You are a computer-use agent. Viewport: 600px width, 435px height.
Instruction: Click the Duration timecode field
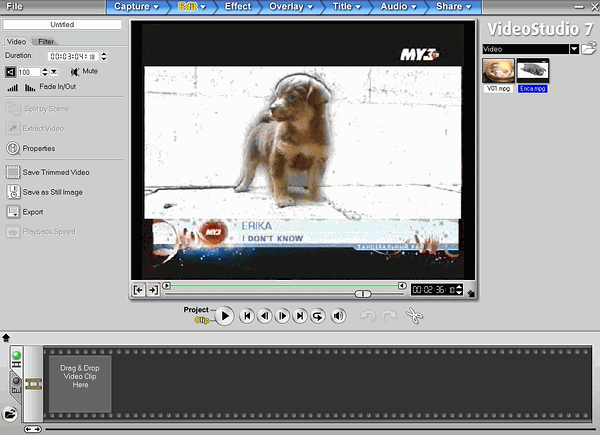[x=73, y=56]
